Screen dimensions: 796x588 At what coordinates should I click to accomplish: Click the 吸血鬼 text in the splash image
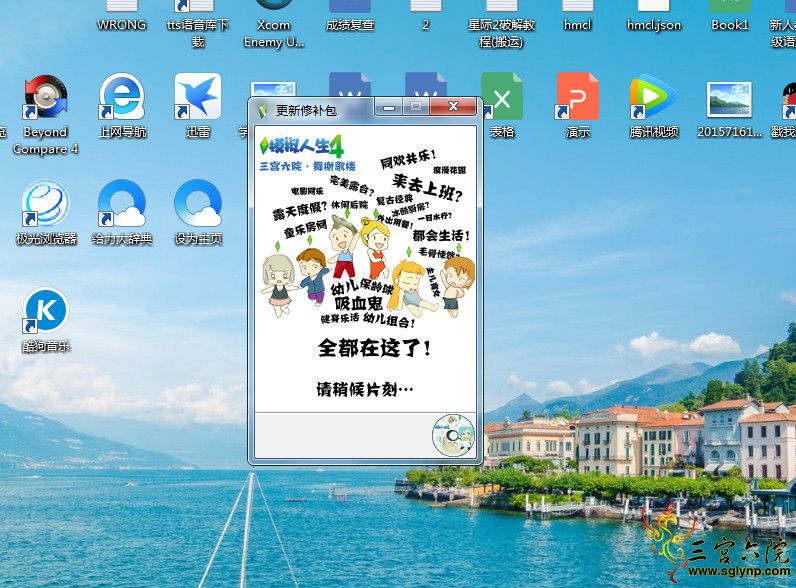coord(358,303)
